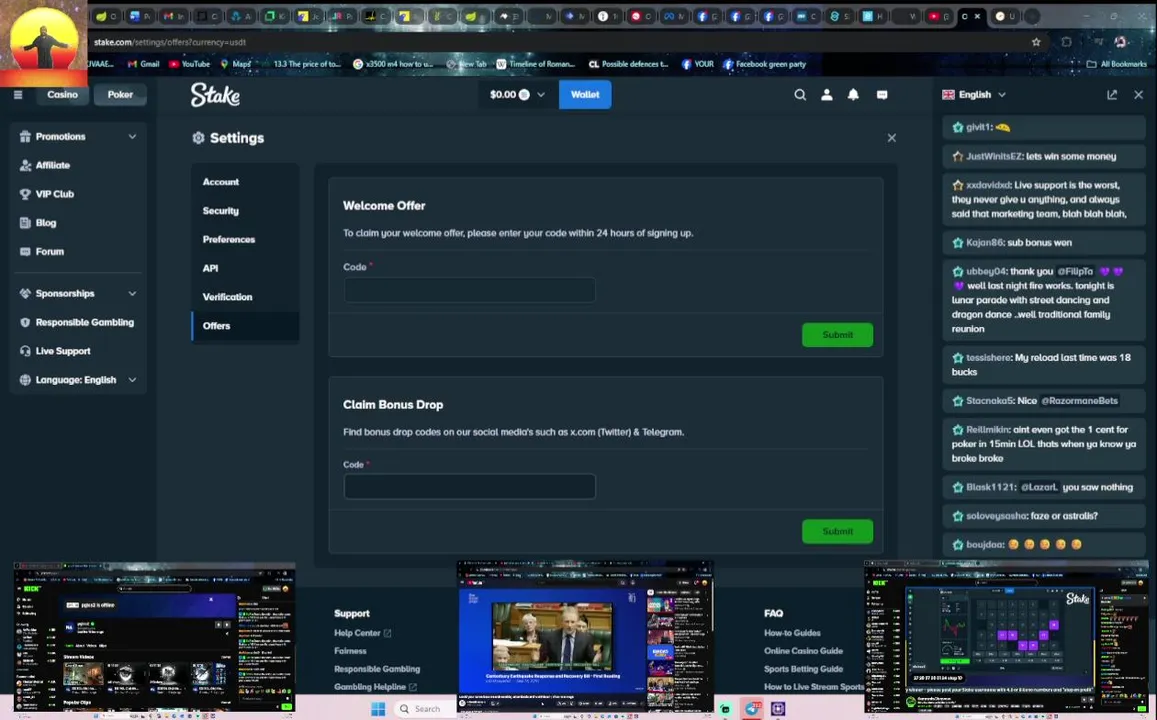Switch to Poker tab

click(x=120, y=94)
